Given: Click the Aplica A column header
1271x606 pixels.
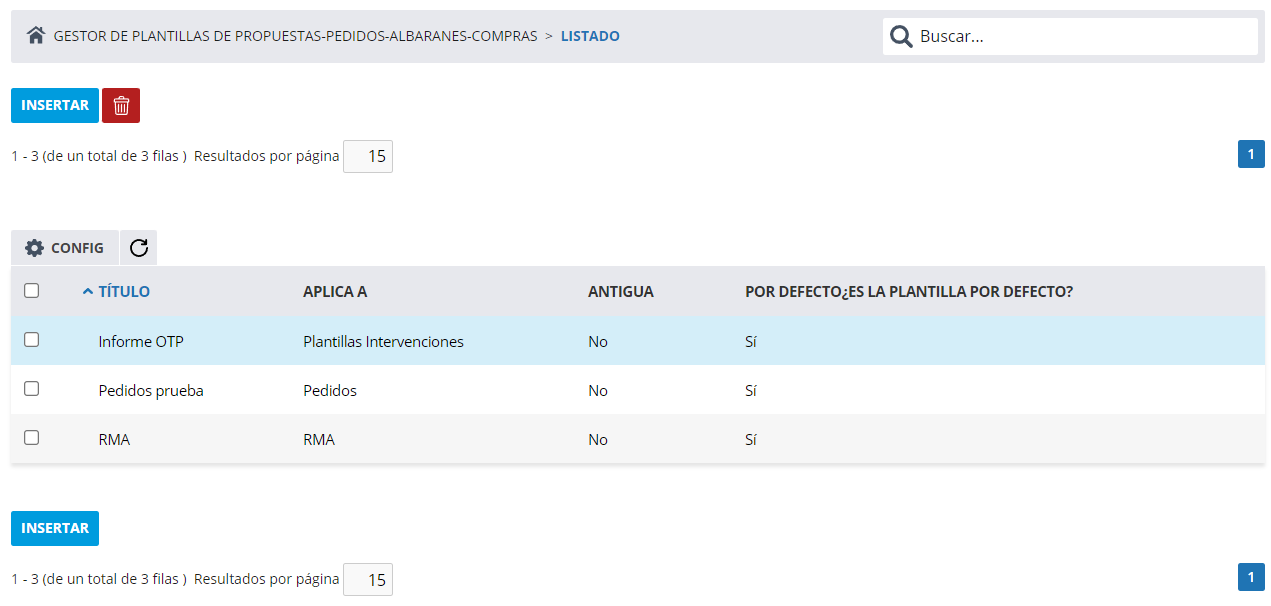Looking at the screenshot, I should coord(335,292).
